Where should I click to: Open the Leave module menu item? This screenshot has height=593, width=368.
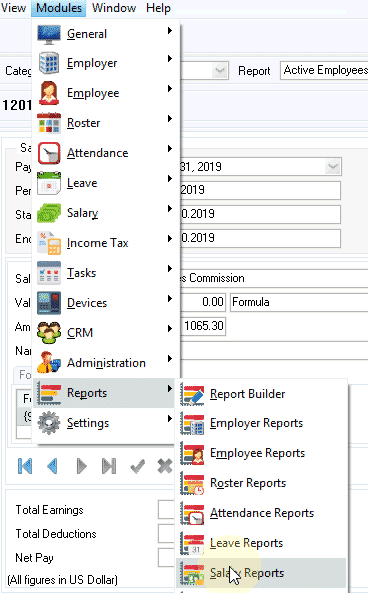104,183
